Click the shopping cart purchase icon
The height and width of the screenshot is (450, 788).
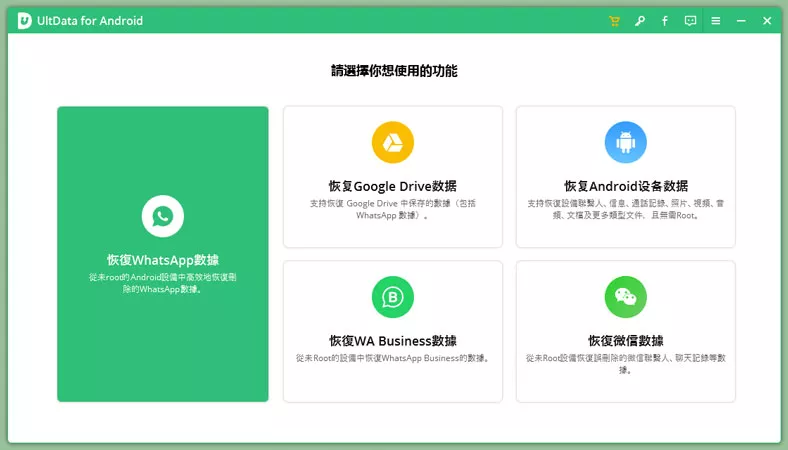[614, 21]
